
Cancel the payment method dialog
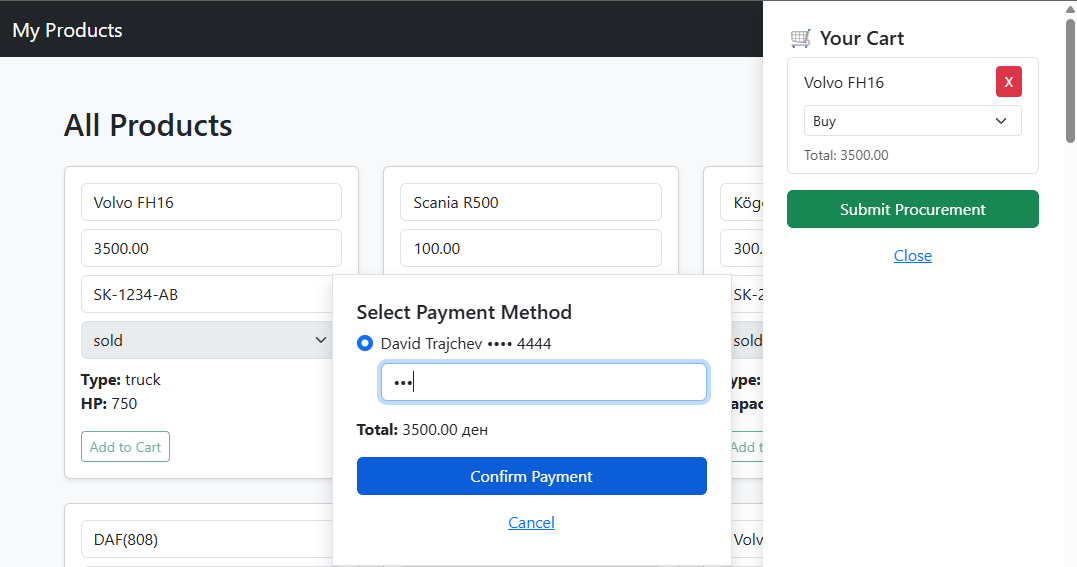pyautogui.click(x=531, y=522)
